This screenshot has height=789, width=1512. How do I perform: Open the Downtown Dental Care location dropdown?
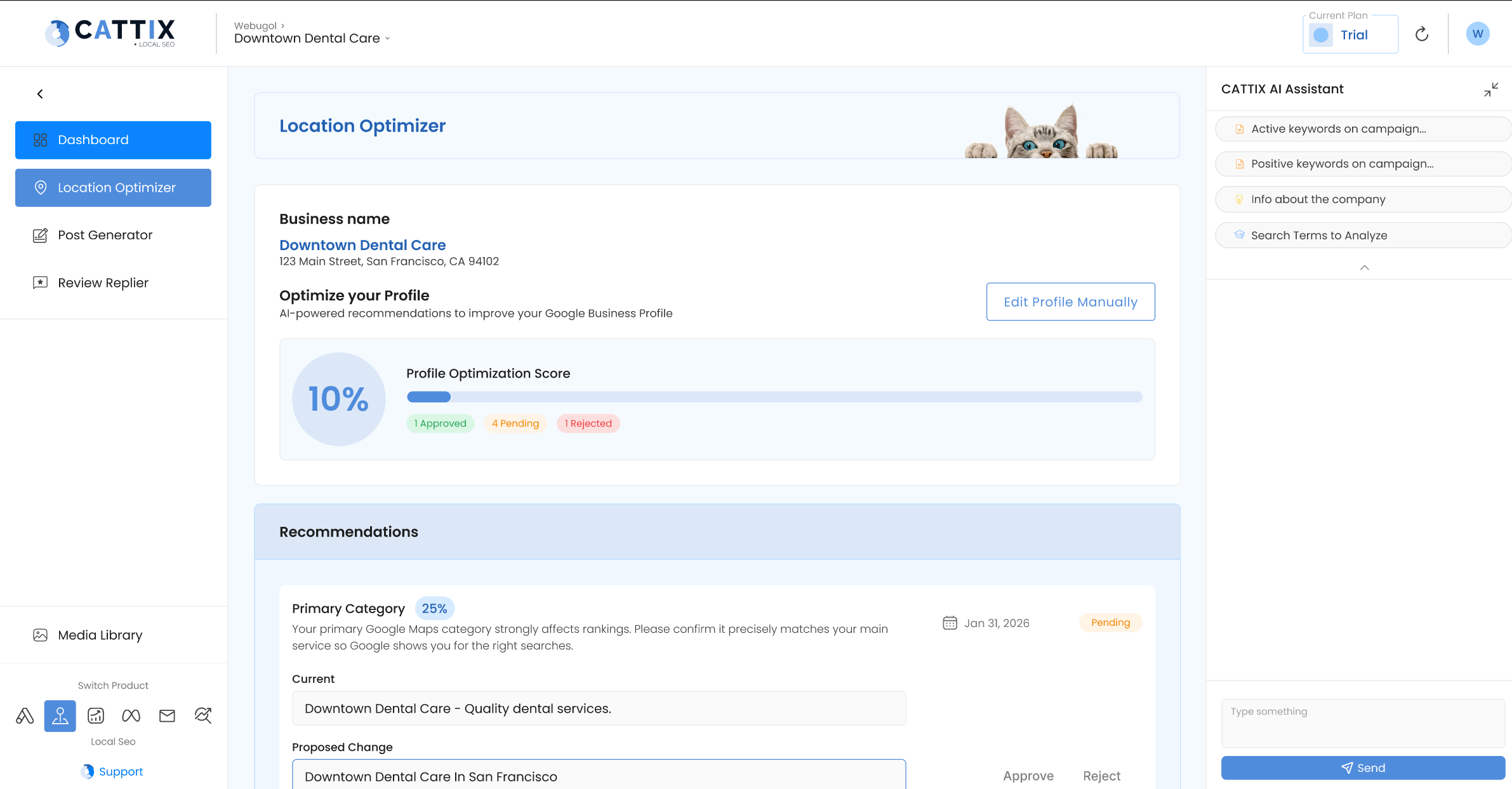311,38
